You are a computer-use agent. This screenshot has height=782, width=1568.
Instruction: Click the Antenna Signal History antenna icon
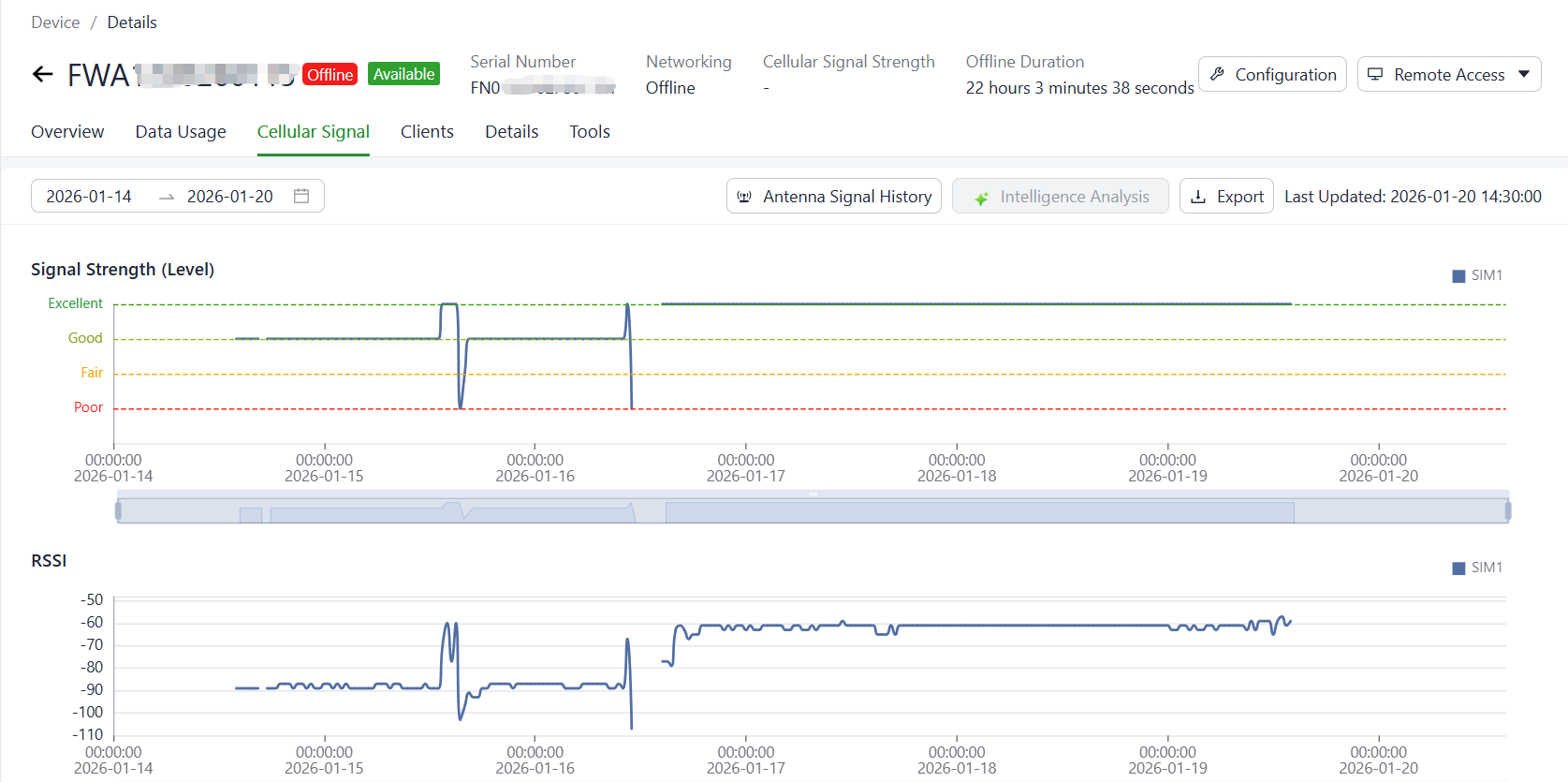tap(744, 197)
